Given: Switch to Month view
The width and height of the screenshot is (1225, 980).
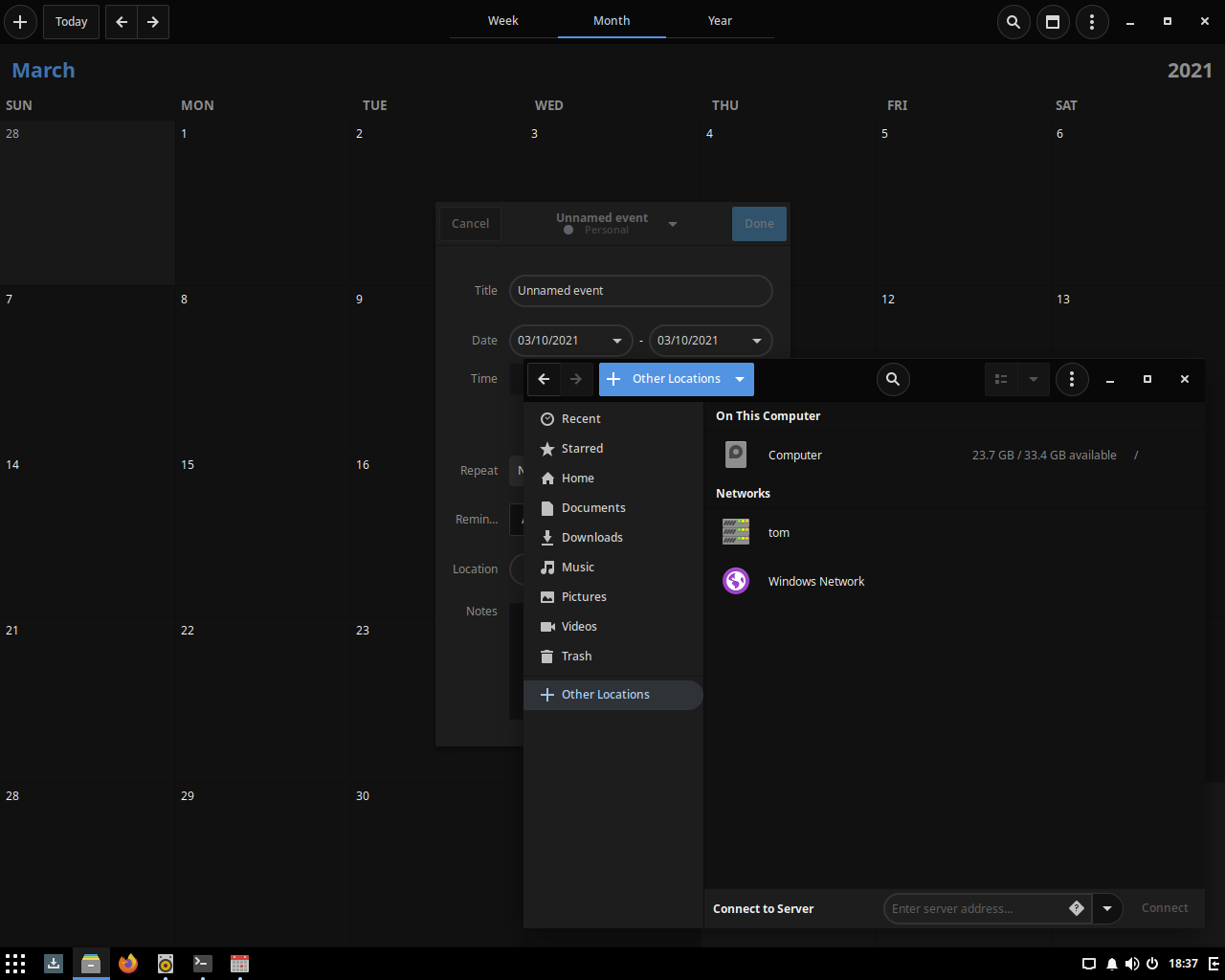Looking at the screenshot, I should click(x=612, y=20).
